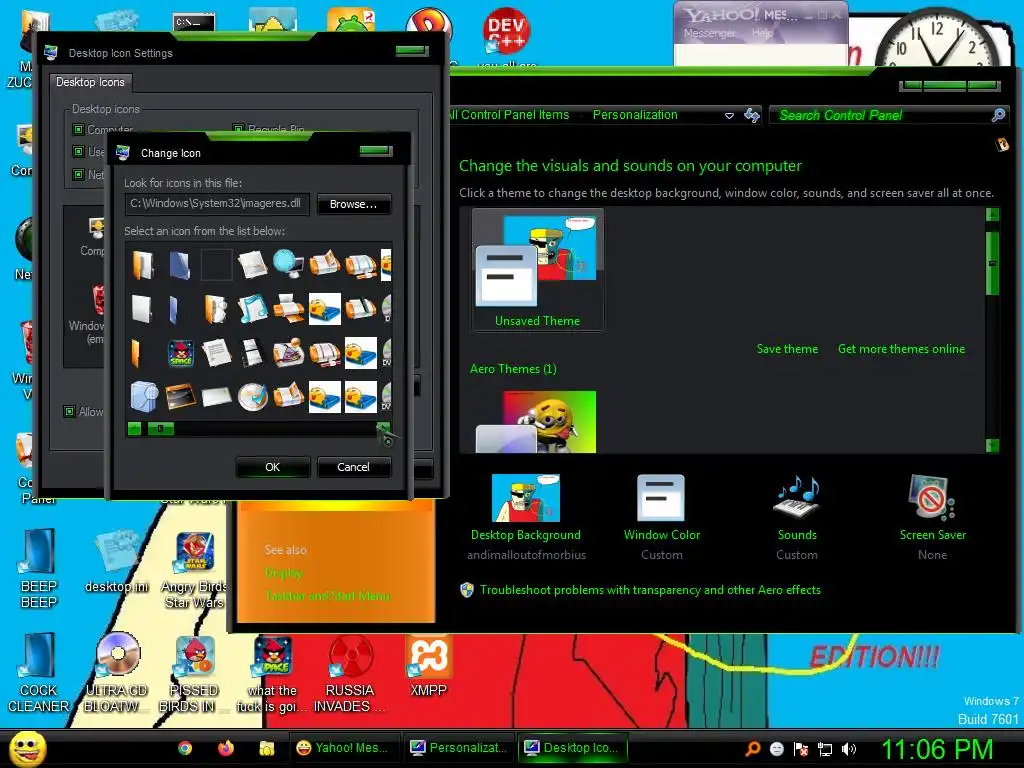This screenshot has height=768, width=1024.
Task: Confirm Change Icon dialog with OK
Action: (272, 467)
